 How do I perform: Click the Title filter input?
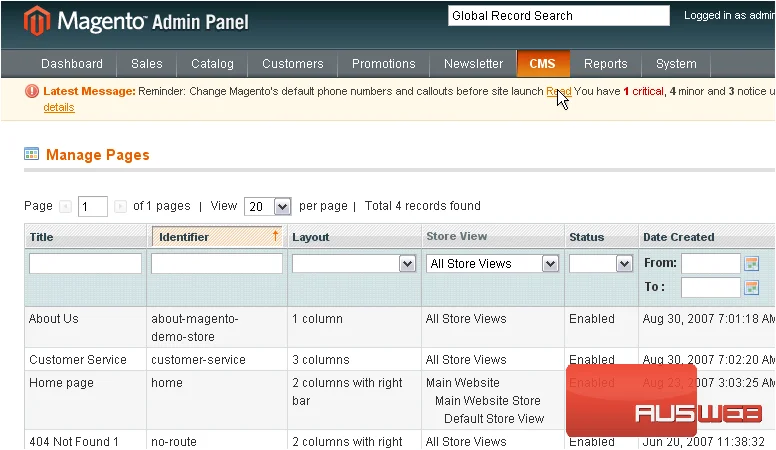(85, 263)
